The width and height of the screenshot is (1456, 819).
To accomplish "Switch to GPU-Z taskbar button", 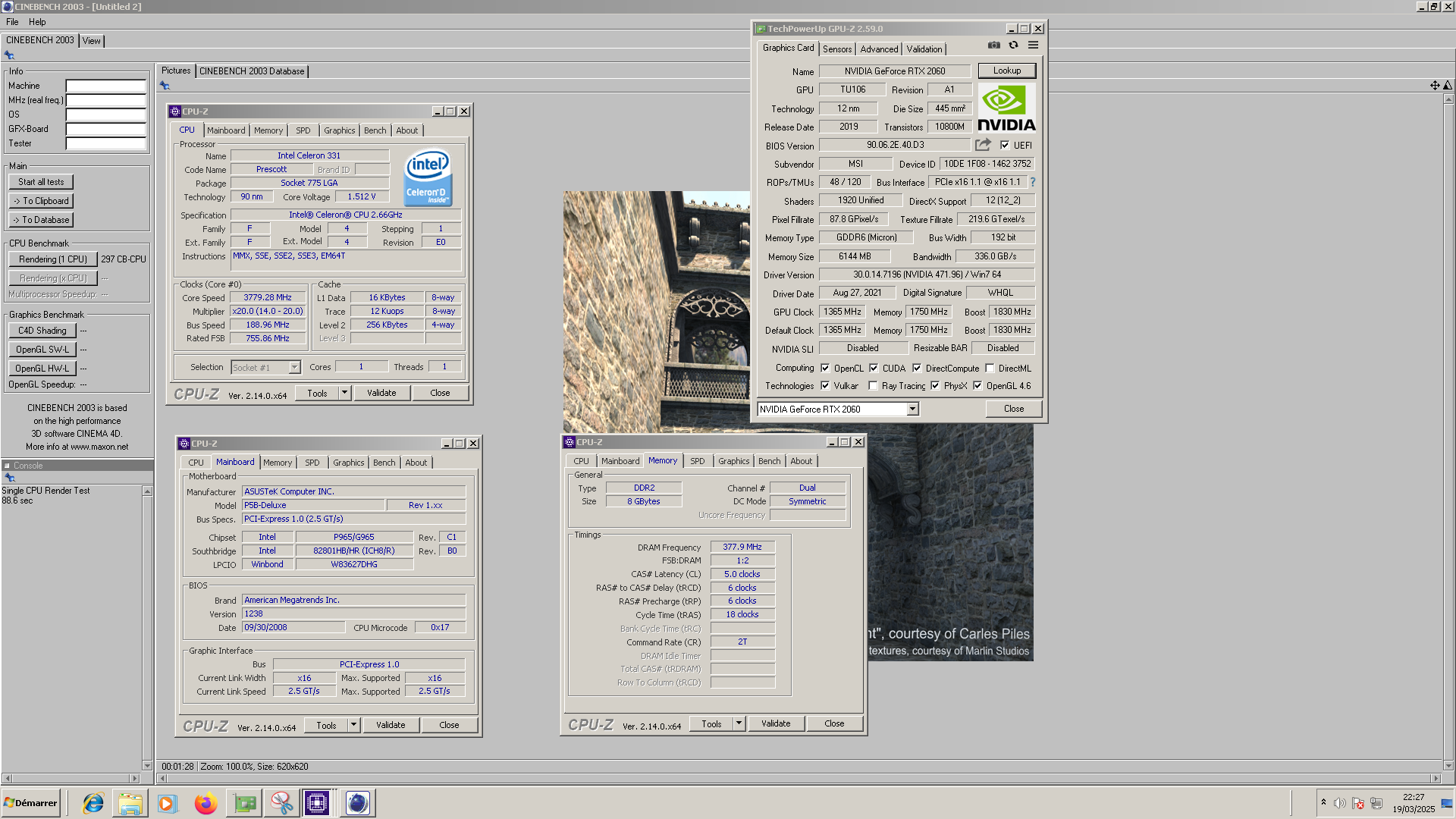I will pos(244,803).
